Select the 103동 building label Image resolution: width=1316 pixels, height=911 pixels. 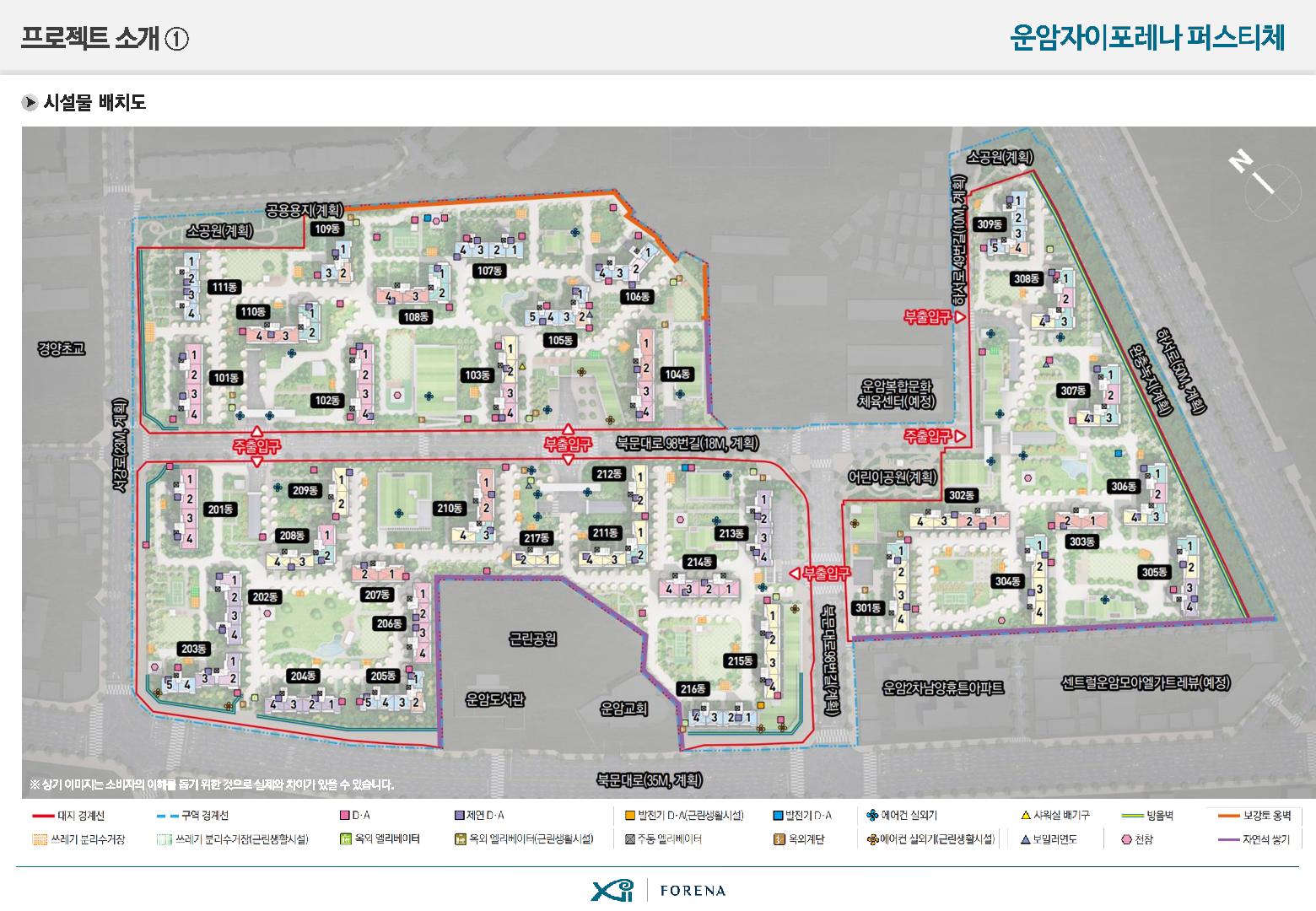click(x=477, y=375)
